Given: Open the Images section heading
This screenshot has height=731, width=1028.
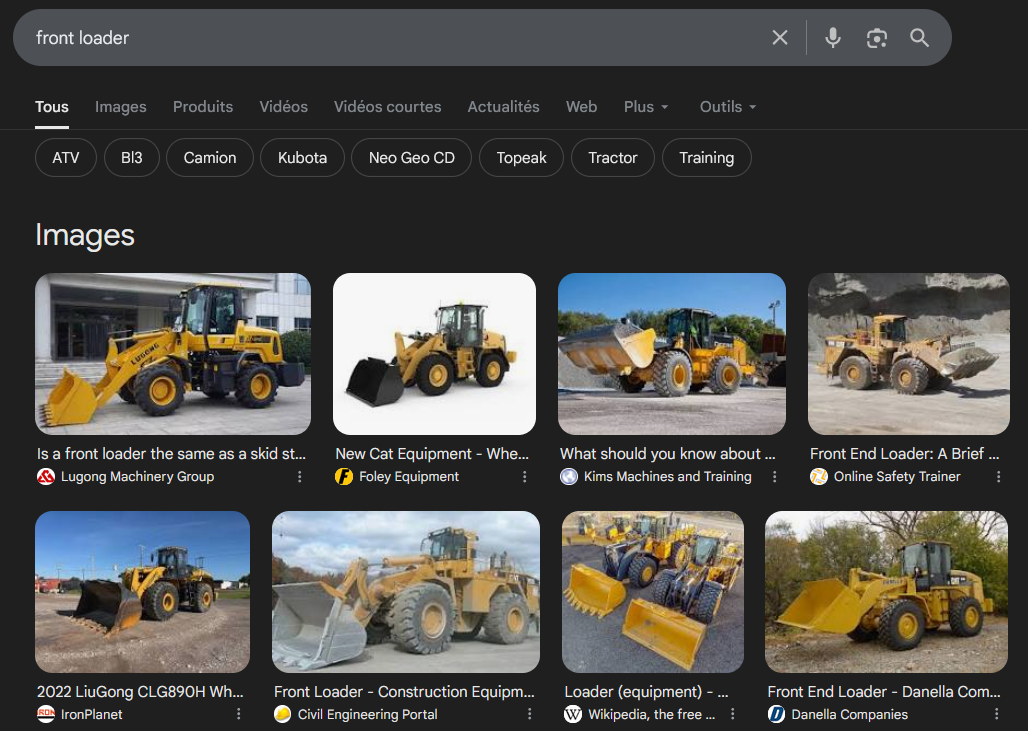Looking at the screenshot, I should point(85,235).
